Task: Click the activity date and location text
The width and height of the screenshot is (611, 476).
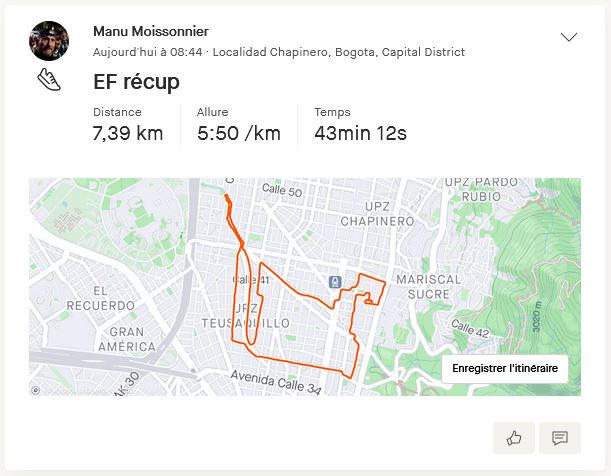Action: [278, 51]
